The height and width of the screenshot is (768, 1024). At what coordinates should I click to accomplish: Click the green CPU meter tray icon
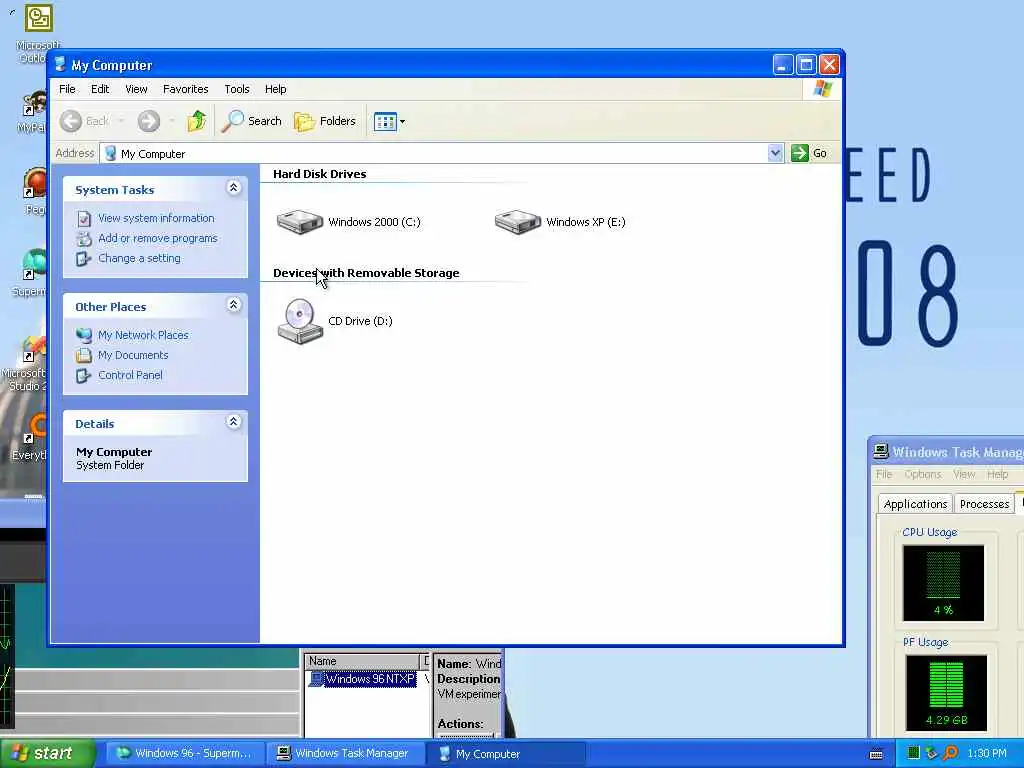tap(914, 753)
